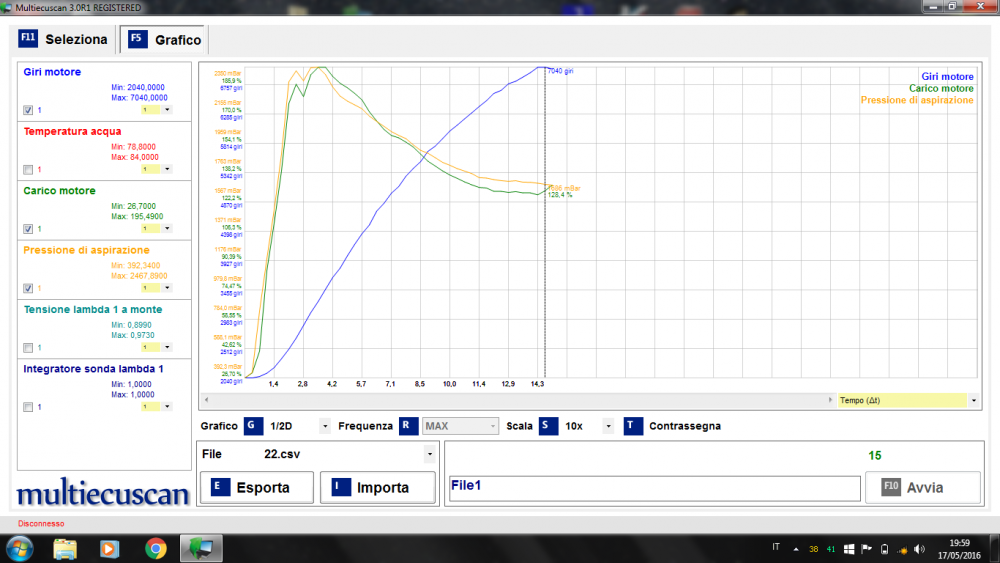The width and height of the screenshot is (1000, 563).
Task: Open the File 22.csv dropdown
Action: click(429, 454)
